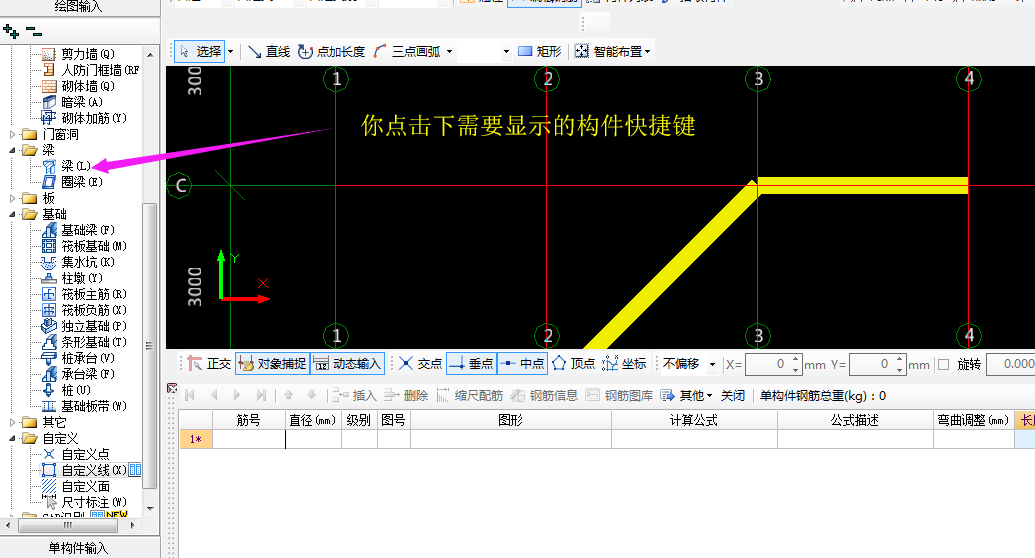Expand the 板 folder
Viewport: 1035px width, 558px height.
tap(13, 198)
